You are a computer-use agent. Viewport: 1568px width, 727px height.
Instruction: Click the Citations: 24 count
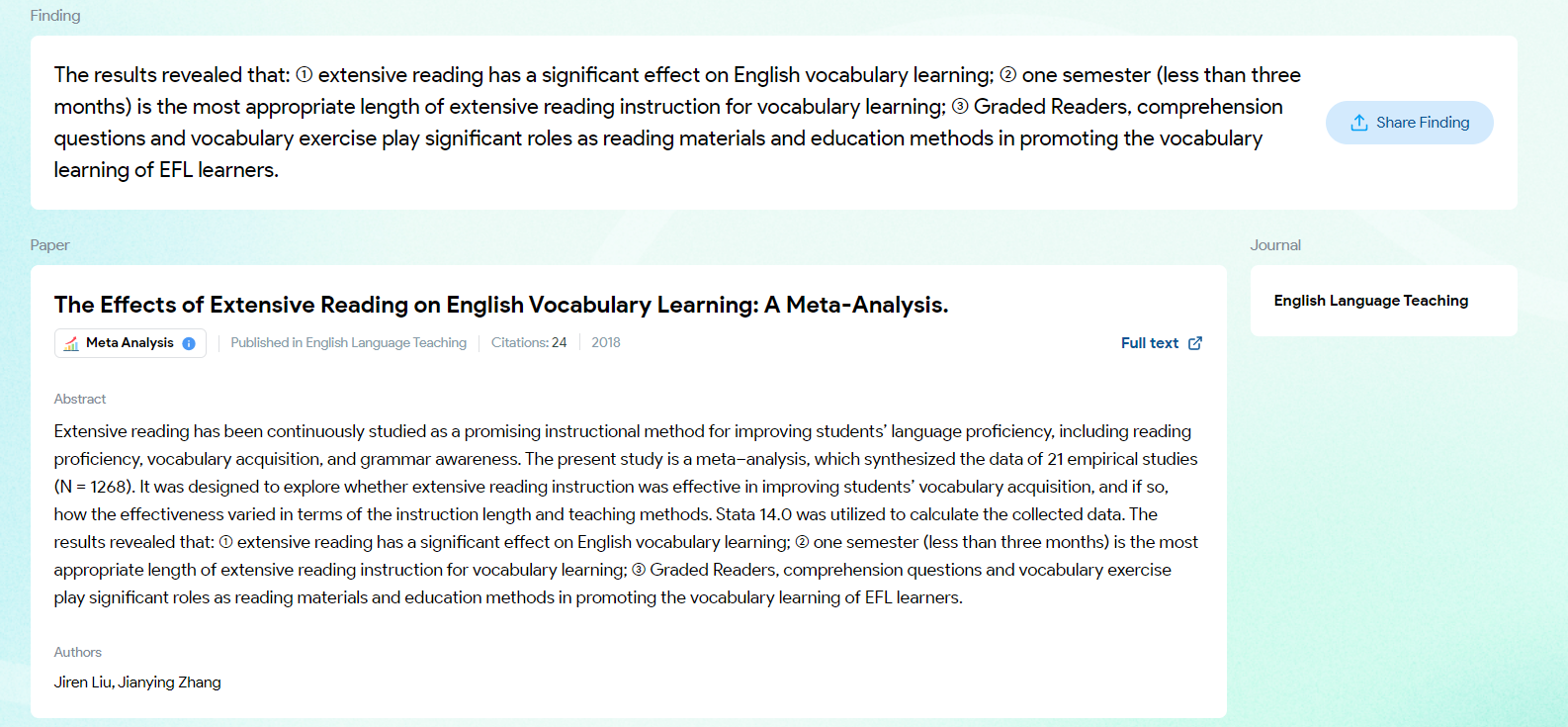tap(529, 343)
